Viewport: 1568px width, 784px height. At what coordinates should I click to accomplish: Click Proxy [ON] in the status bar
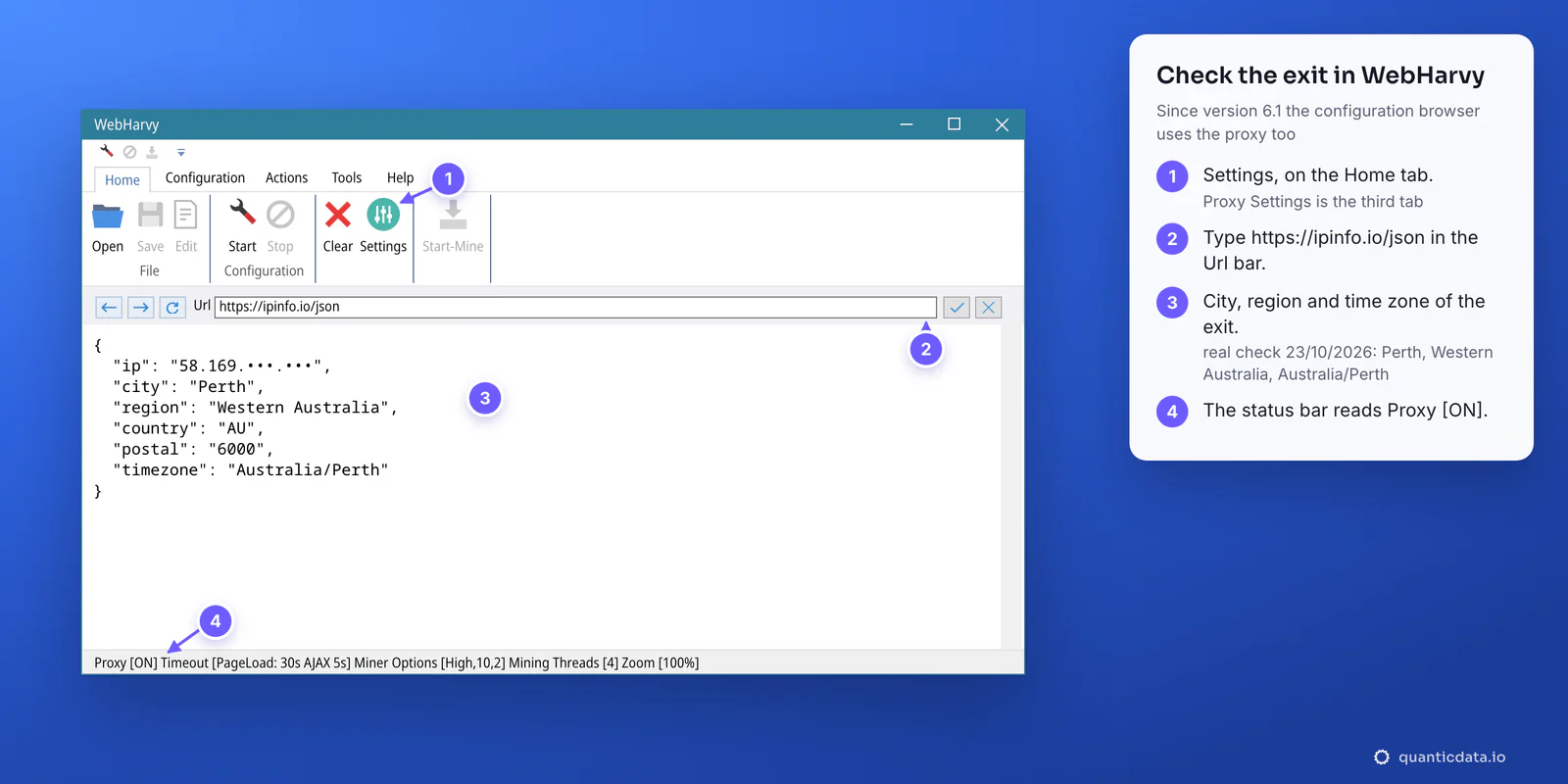[x=125, y=663]
